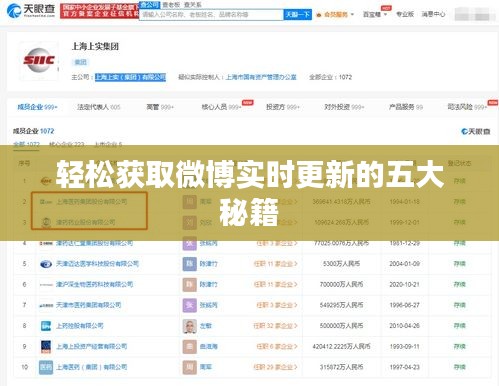The height and width of the screenshot is (386, 499).
Task: Click the 上海医药（集团）company logo icon
Action: tap(46, 367)
